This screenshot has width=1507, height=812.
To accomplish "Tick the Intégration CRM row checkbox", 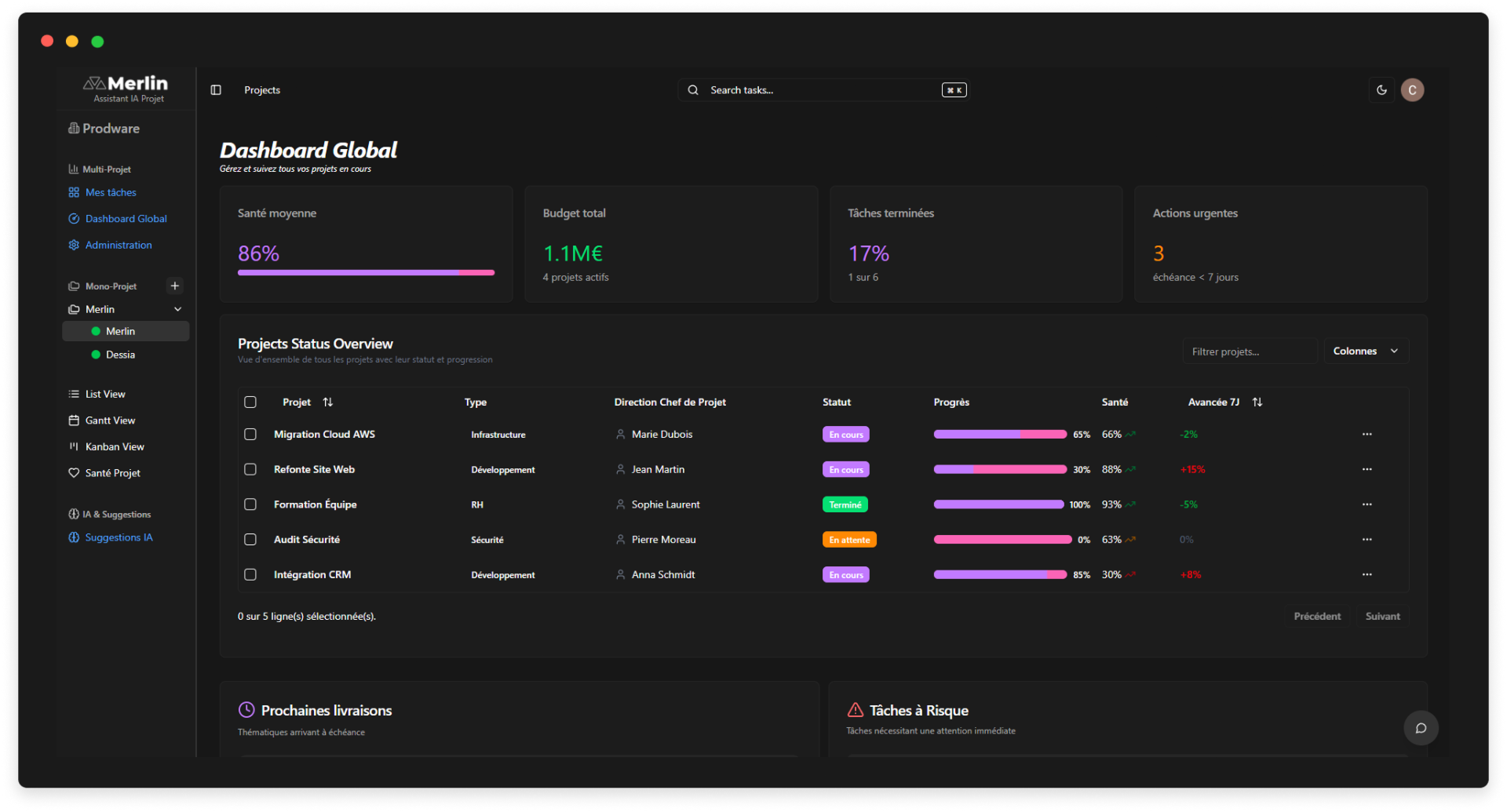I will click(x=250, y=574).
